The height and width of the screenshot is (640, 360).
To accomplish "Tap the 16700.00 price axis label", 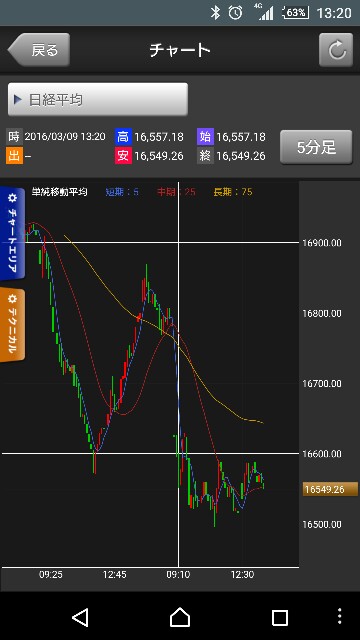I will (322, 384).
